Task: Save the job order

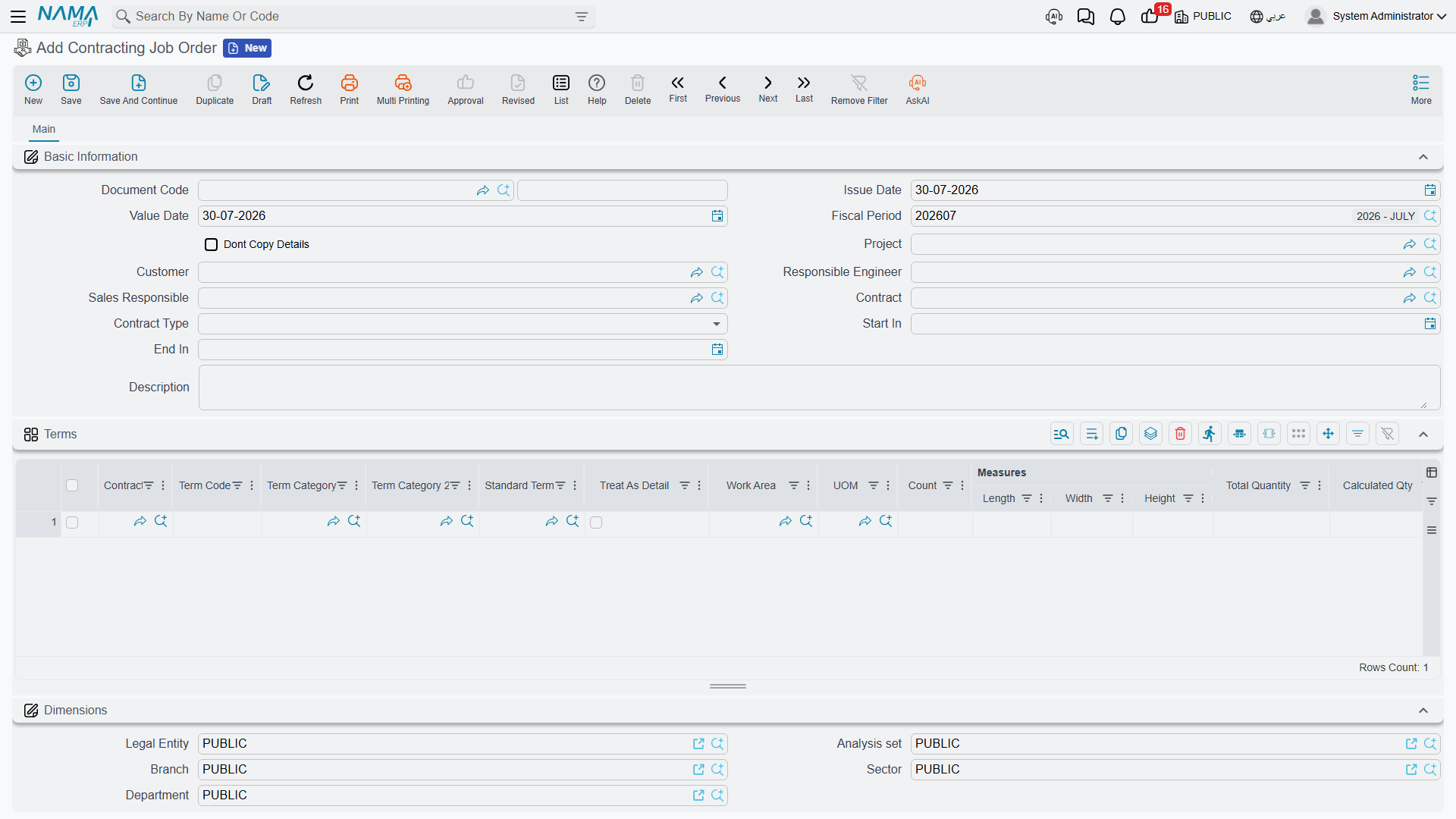Action: [x=71, y=89]
